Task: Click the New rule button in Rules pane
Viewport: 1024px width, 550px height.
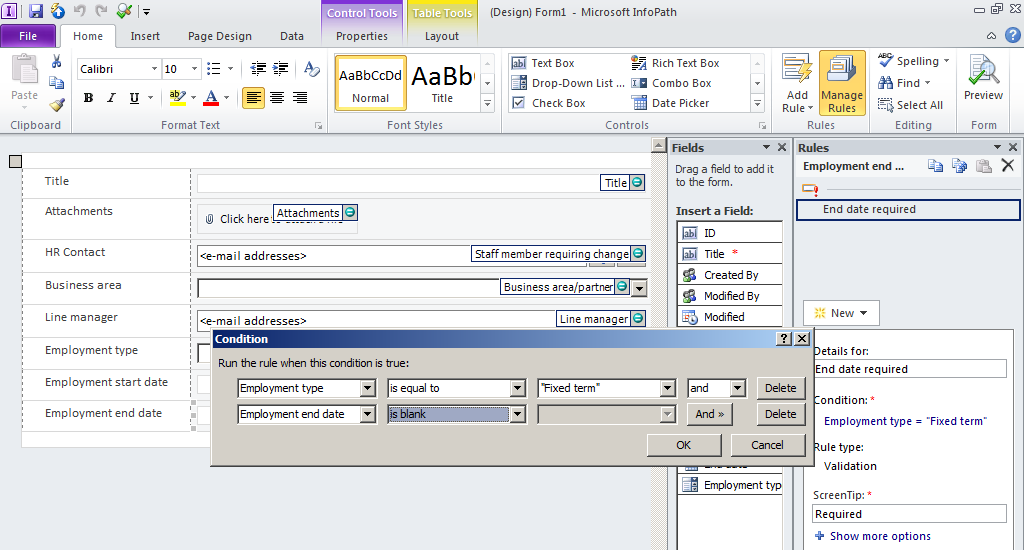Action: pos(841,313)
